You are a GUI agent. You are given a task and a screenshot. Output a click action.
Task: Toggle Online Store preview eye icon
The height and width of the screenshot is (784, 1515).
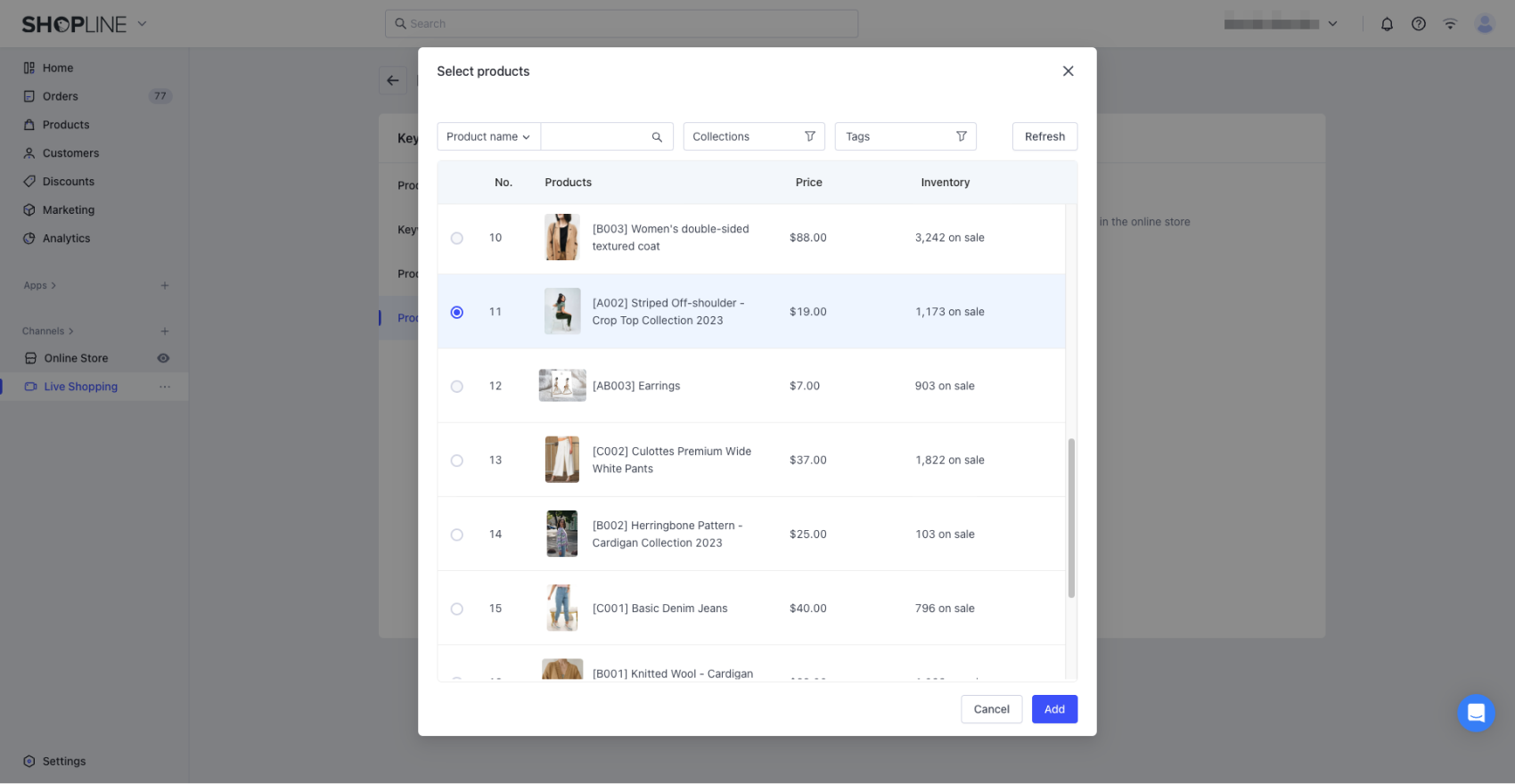[x=163, y=358]
